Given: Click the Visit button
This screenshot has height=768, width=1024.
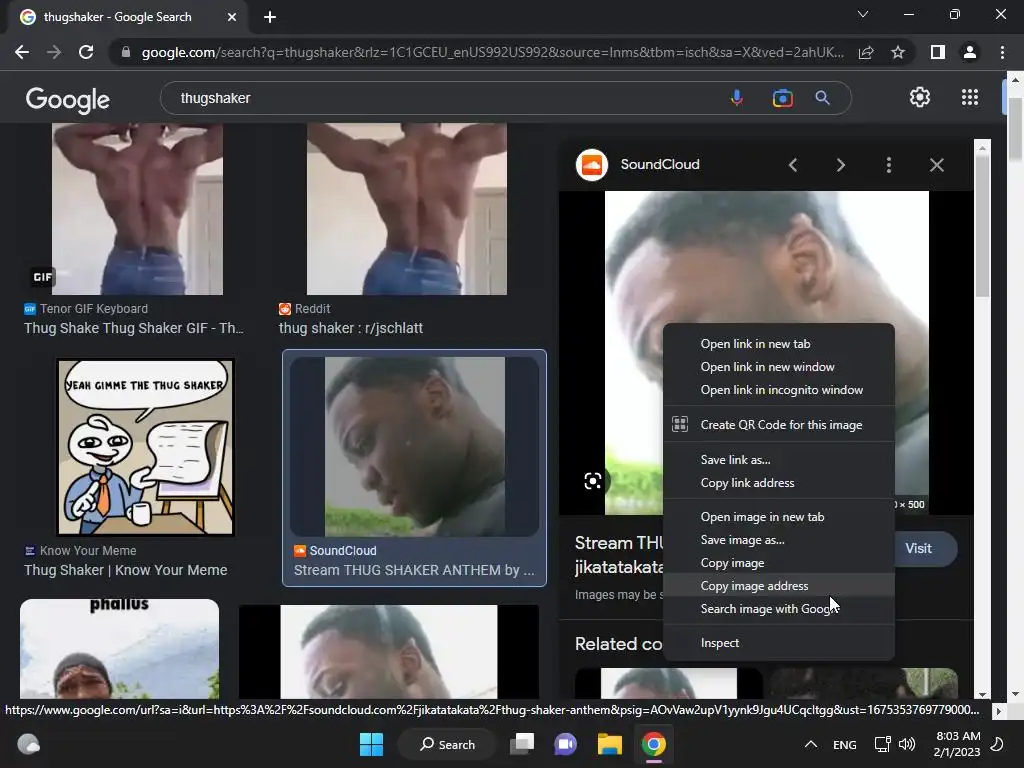Looking at the screenshot, I should pos(918,549).
